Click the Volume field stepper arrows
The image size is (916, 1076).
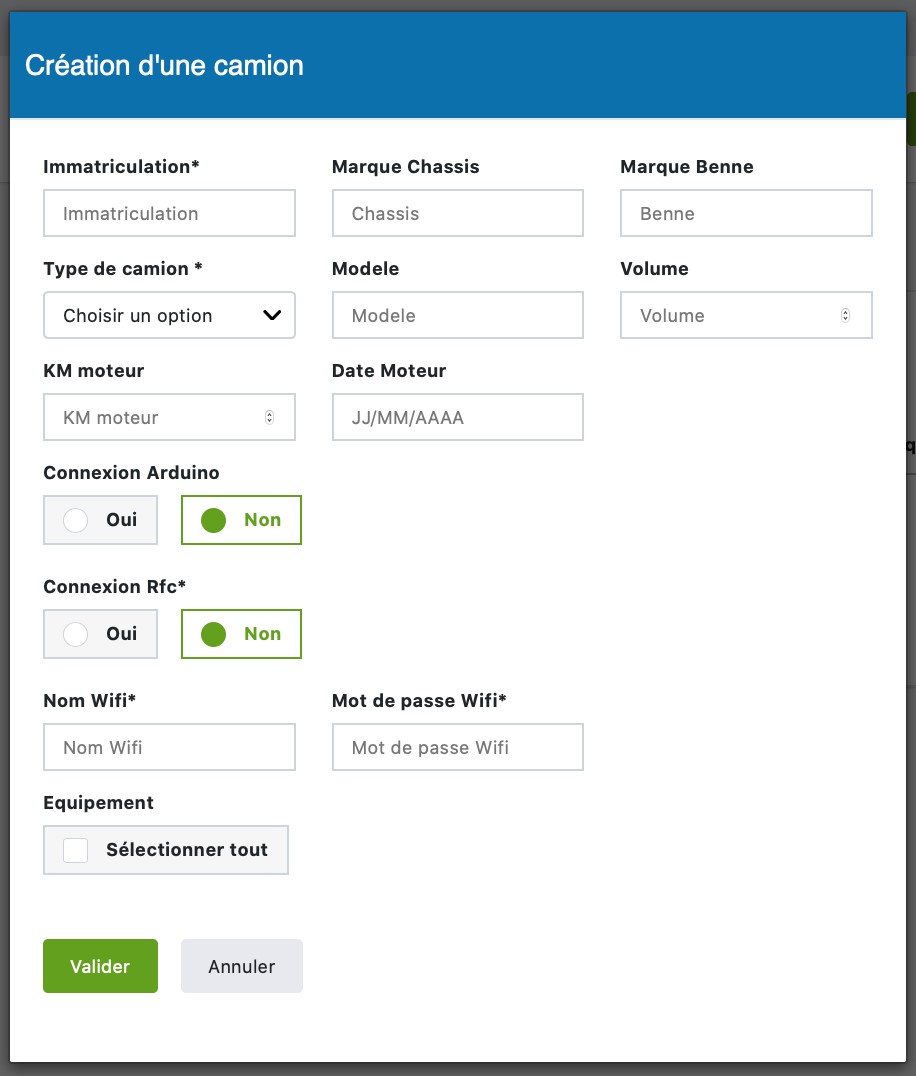[x=845, y=315]
